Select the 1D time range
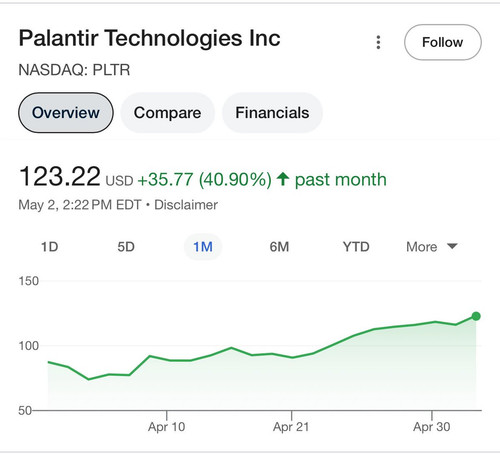Screen dimensions: 500x460 coord(49,247)
